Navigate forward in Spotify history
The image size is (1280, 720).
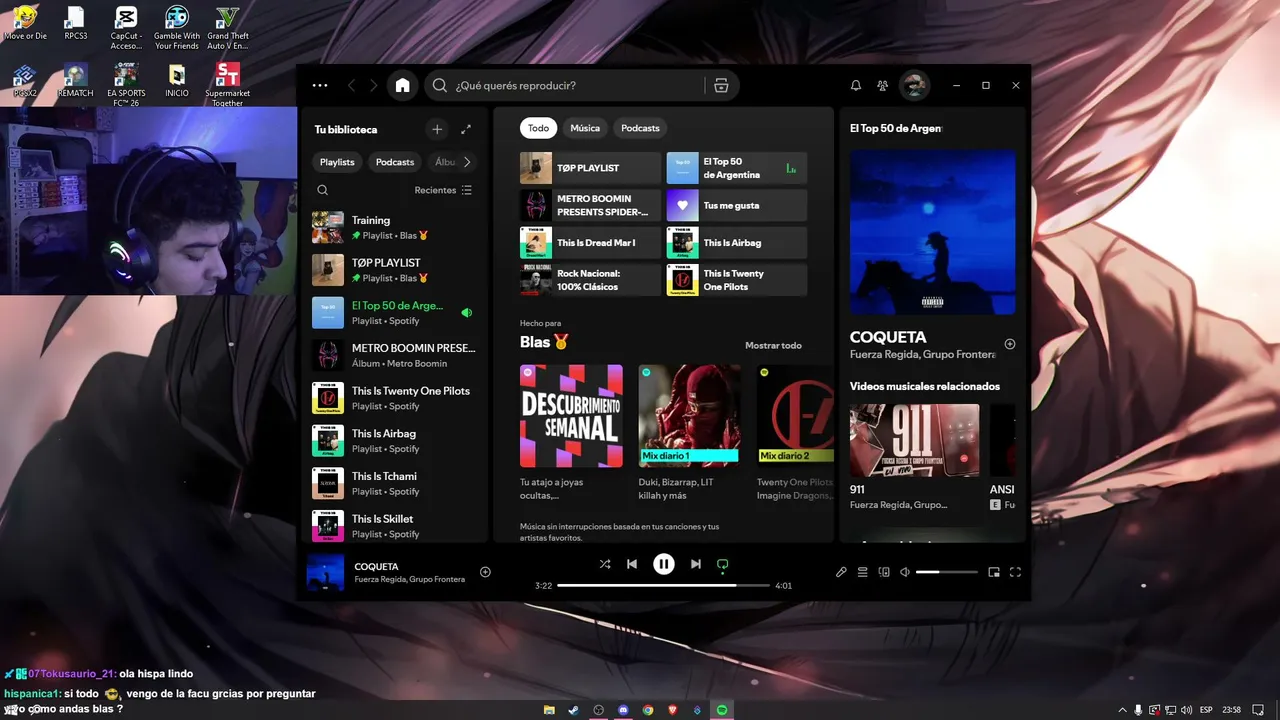click(x=374, y=86)
